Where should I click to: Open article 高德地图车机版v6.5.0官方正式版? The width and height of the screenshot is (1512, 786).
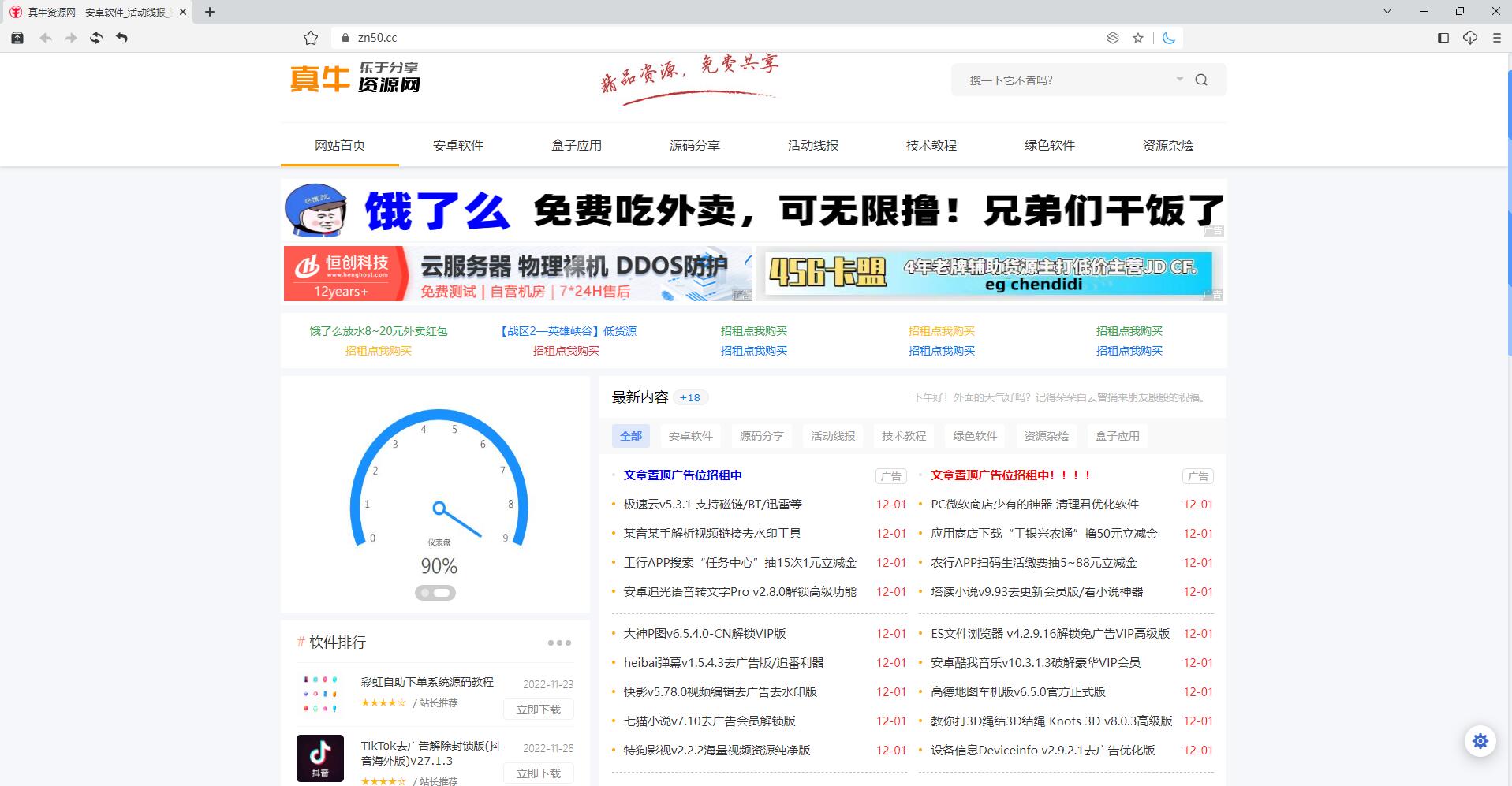click(x=1018, y=692)
